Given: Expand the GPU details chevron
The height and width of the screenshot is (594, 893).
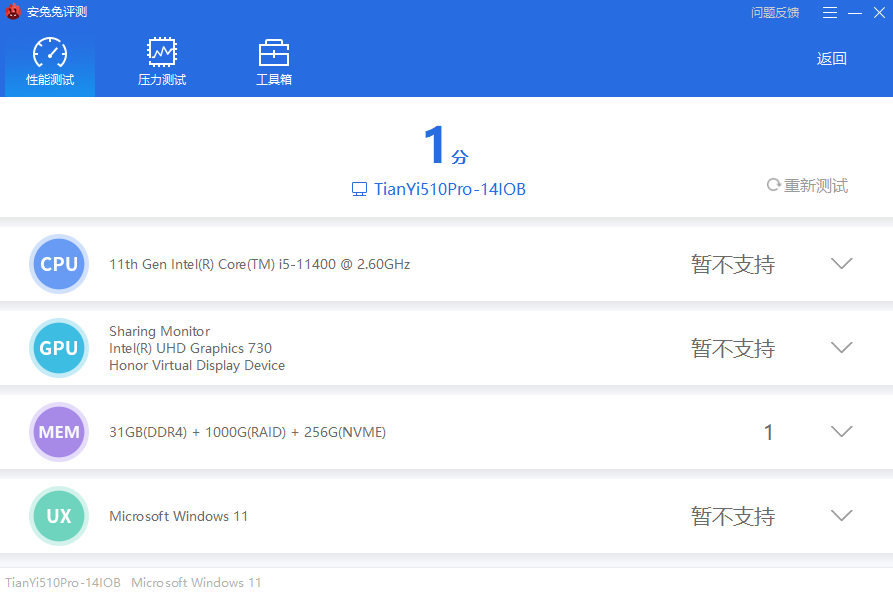Looking at the screenshot, I should coord(841,348).
